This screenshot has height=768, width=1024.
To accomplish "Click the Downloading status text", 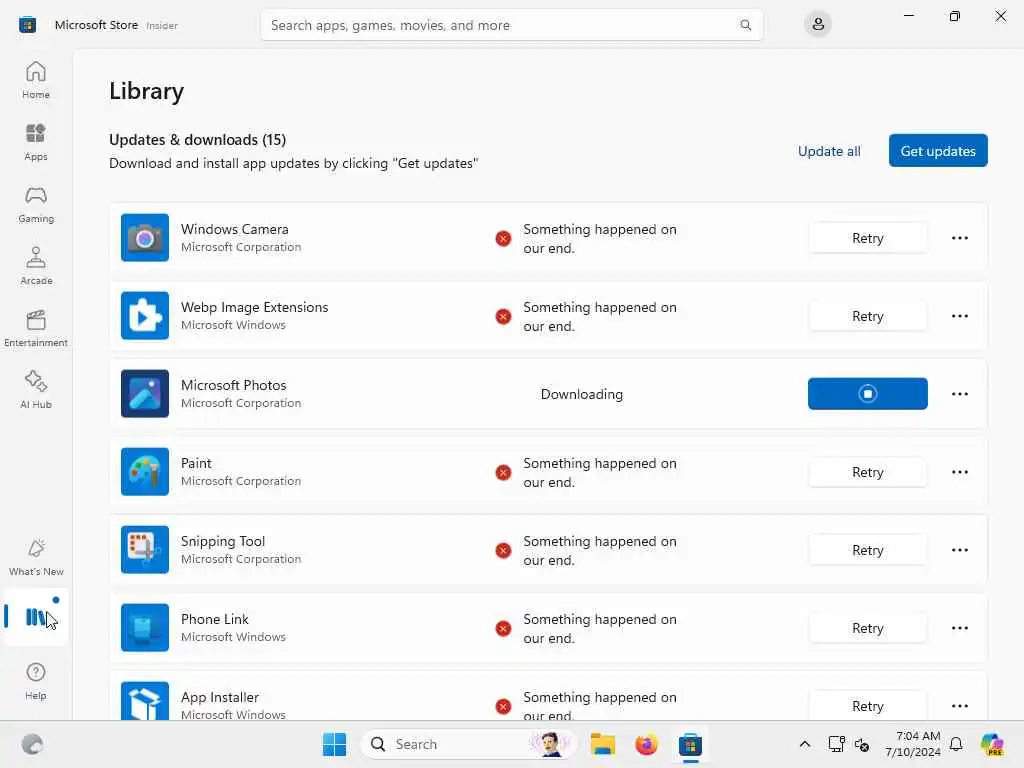I will (582, 394).
